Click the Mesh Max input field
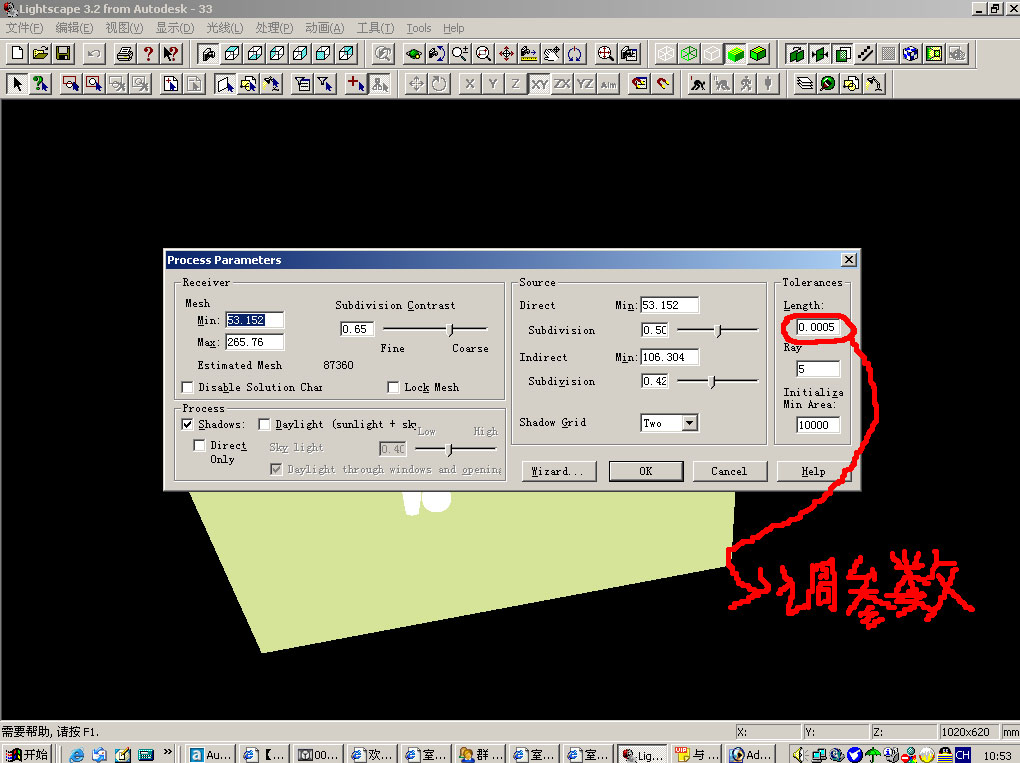 (254, 342)
